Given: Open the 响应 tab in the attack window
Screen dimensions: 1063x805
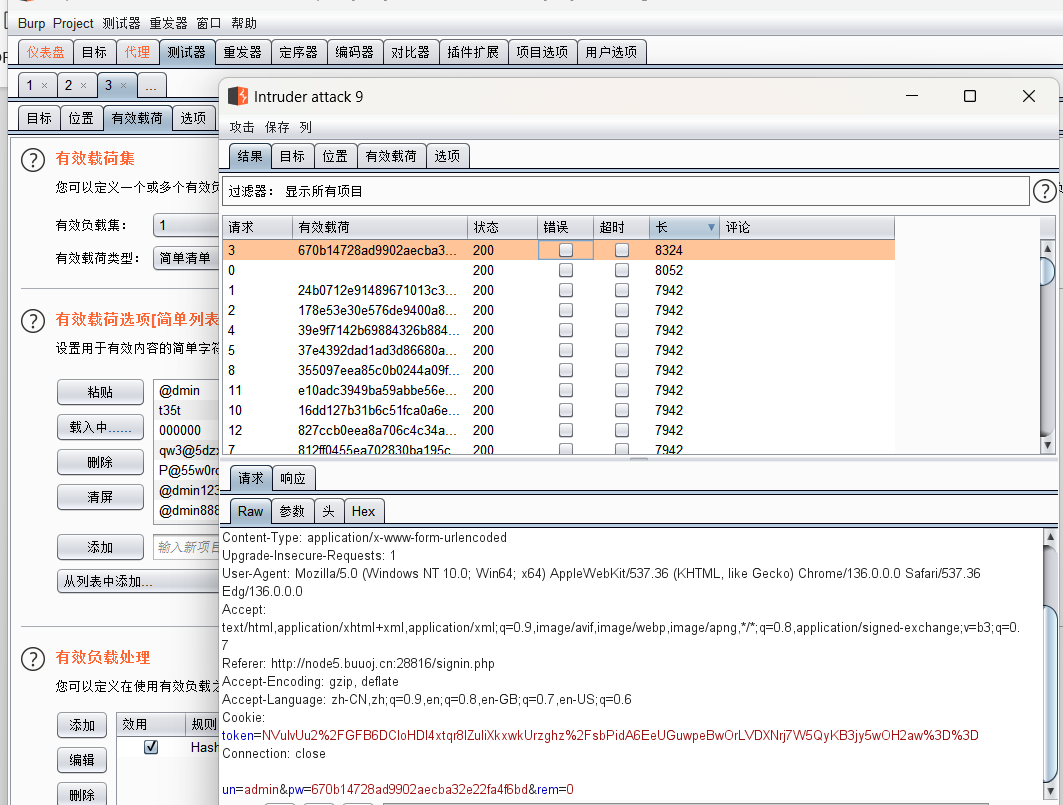Looking at the screenshot, I should (293, 478).
